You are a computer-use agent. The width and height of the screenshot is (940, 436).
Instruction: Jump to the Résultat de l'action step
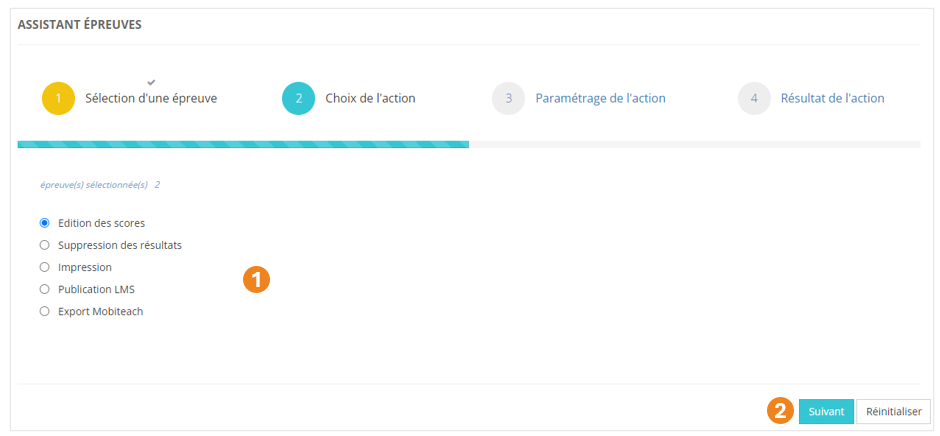pos(832,98)
